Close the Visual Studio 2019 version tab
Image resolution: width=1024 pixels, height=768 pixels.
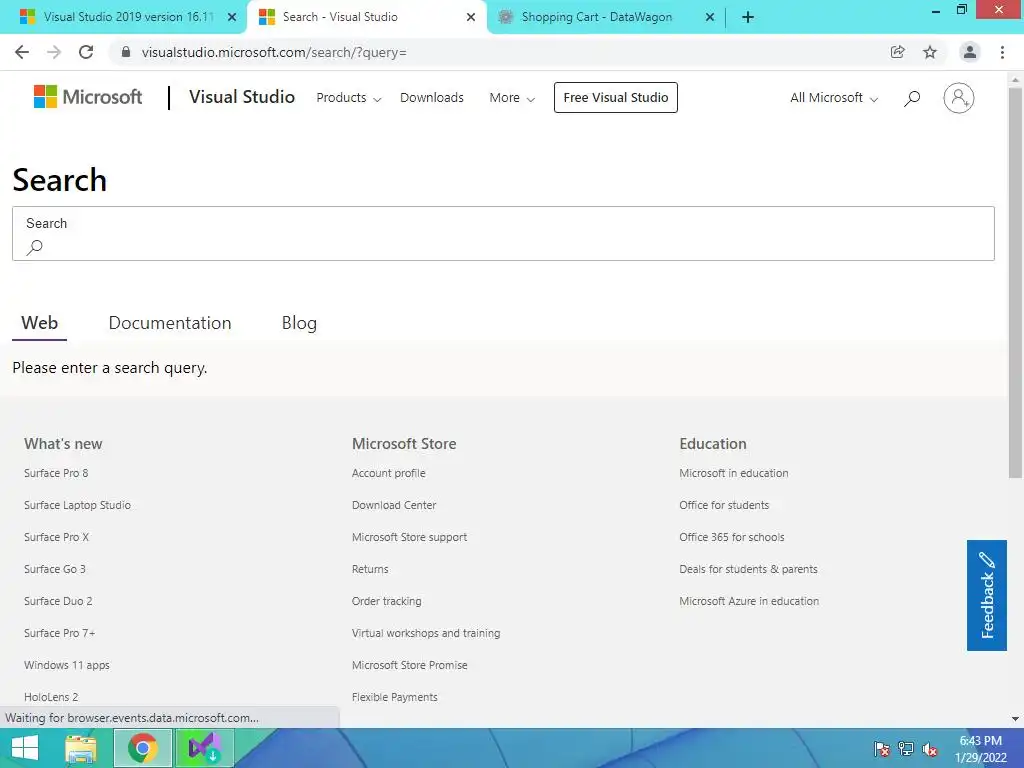pos(232,17)
